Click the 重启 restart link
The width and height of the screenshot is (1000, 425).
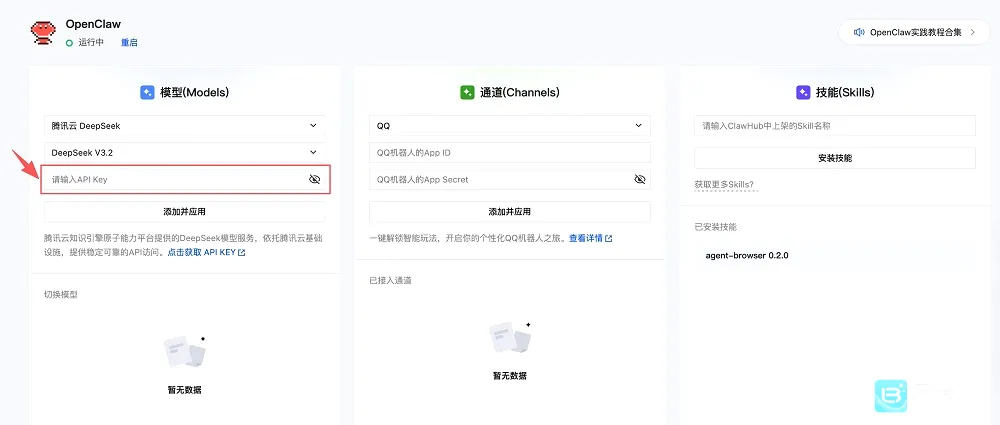(129, 43)
